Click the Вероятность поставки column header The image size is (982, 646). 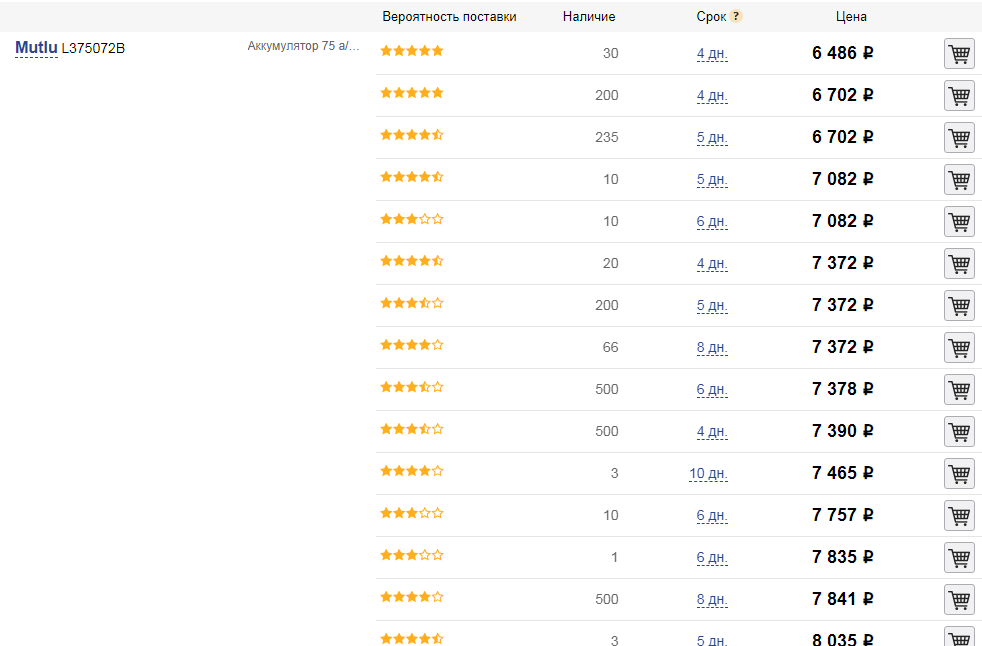[449, 16]
